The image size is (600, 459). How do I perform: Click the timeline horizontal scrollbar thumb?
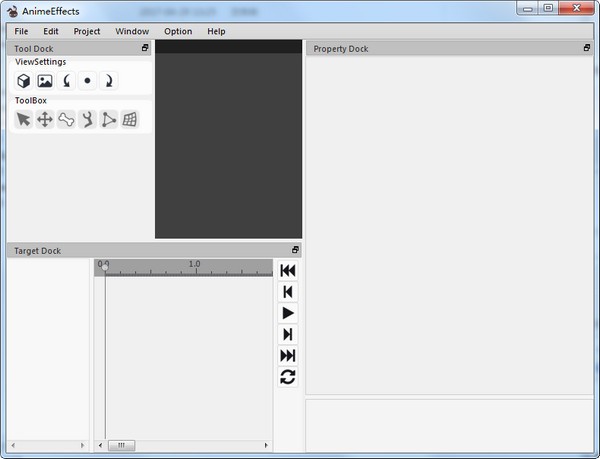(120, 445)
